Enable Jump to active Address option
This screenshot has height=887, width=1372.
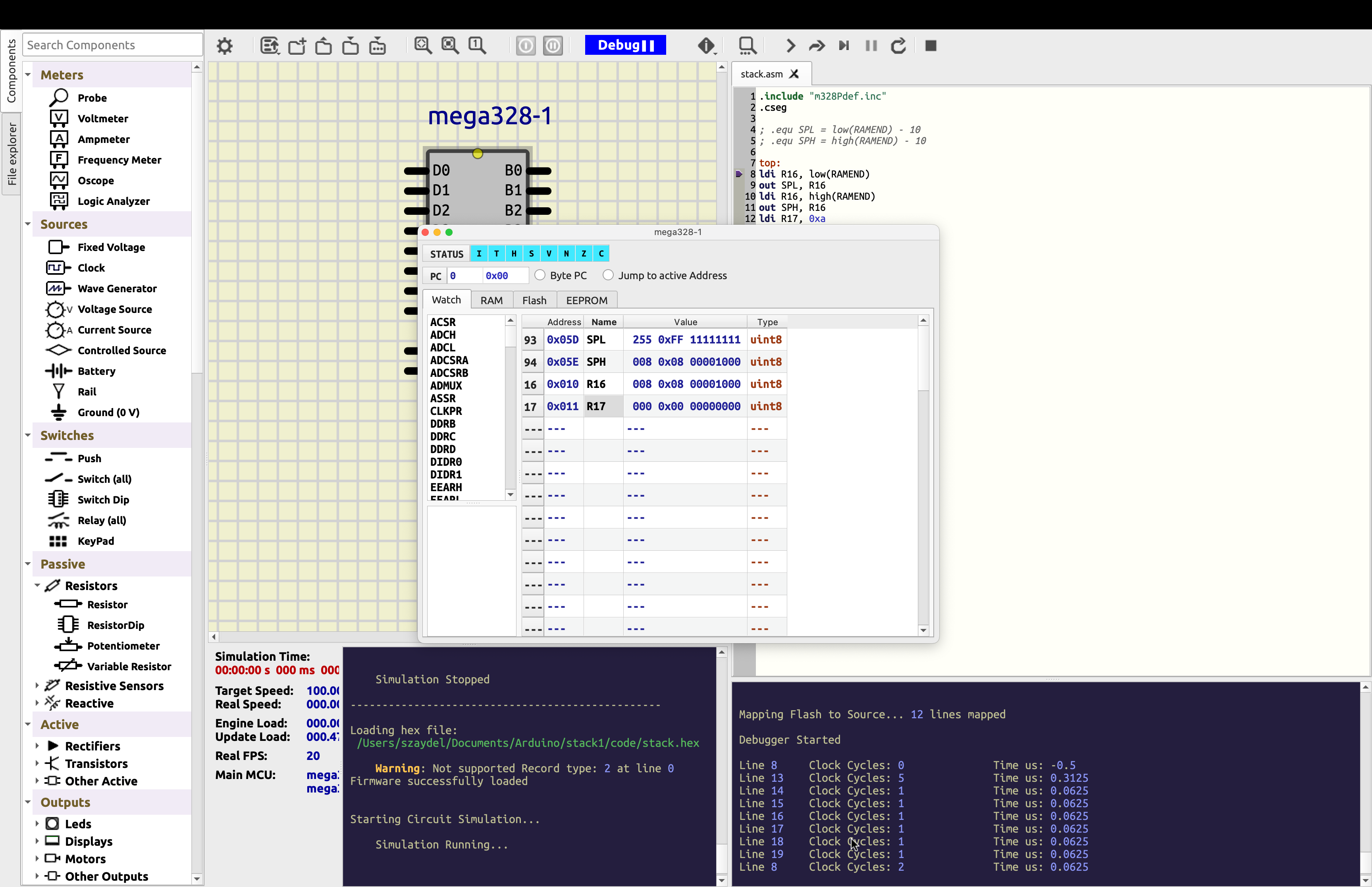coord(608,275)
